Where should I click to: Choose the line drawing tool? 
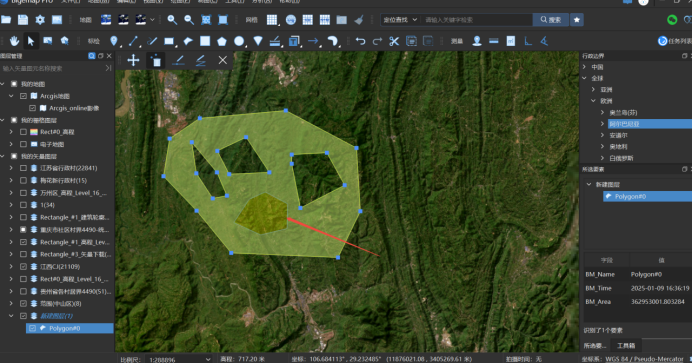click(x=133, y=41)
